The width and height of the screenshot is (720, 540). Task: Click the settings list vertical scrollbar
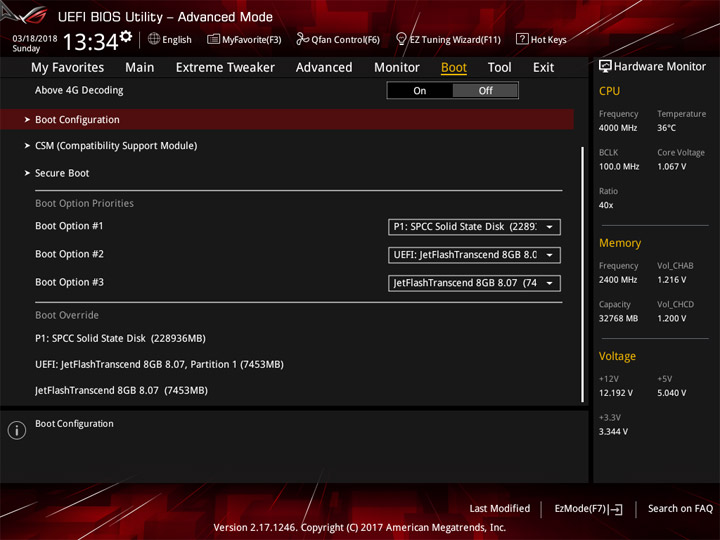pos(583,275)
